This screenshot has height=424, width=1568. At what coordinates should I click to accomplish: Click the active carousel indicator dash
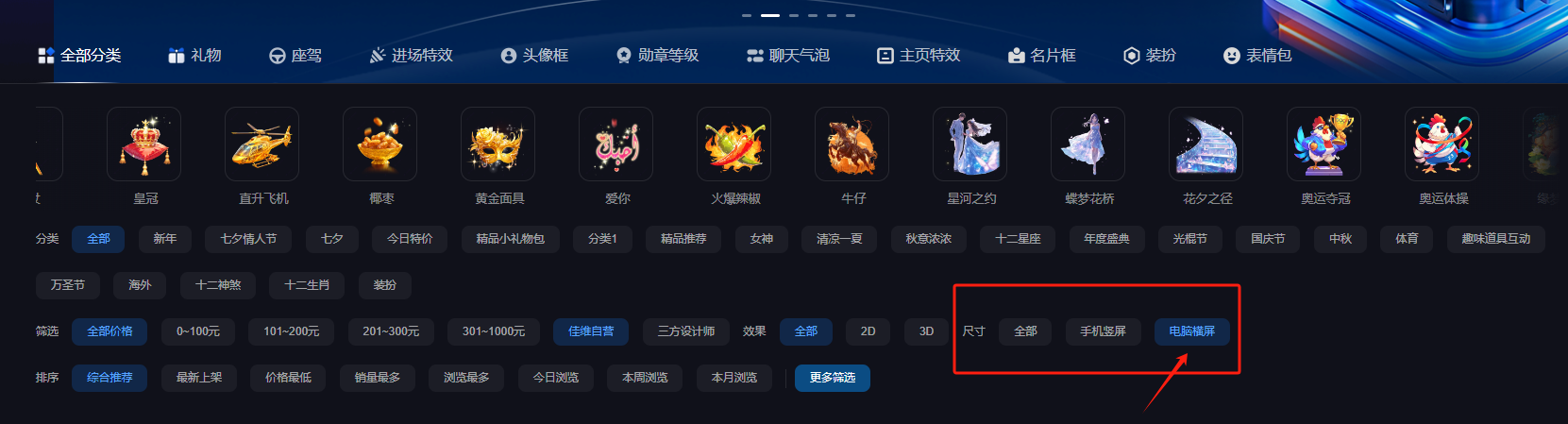point(770,15)
